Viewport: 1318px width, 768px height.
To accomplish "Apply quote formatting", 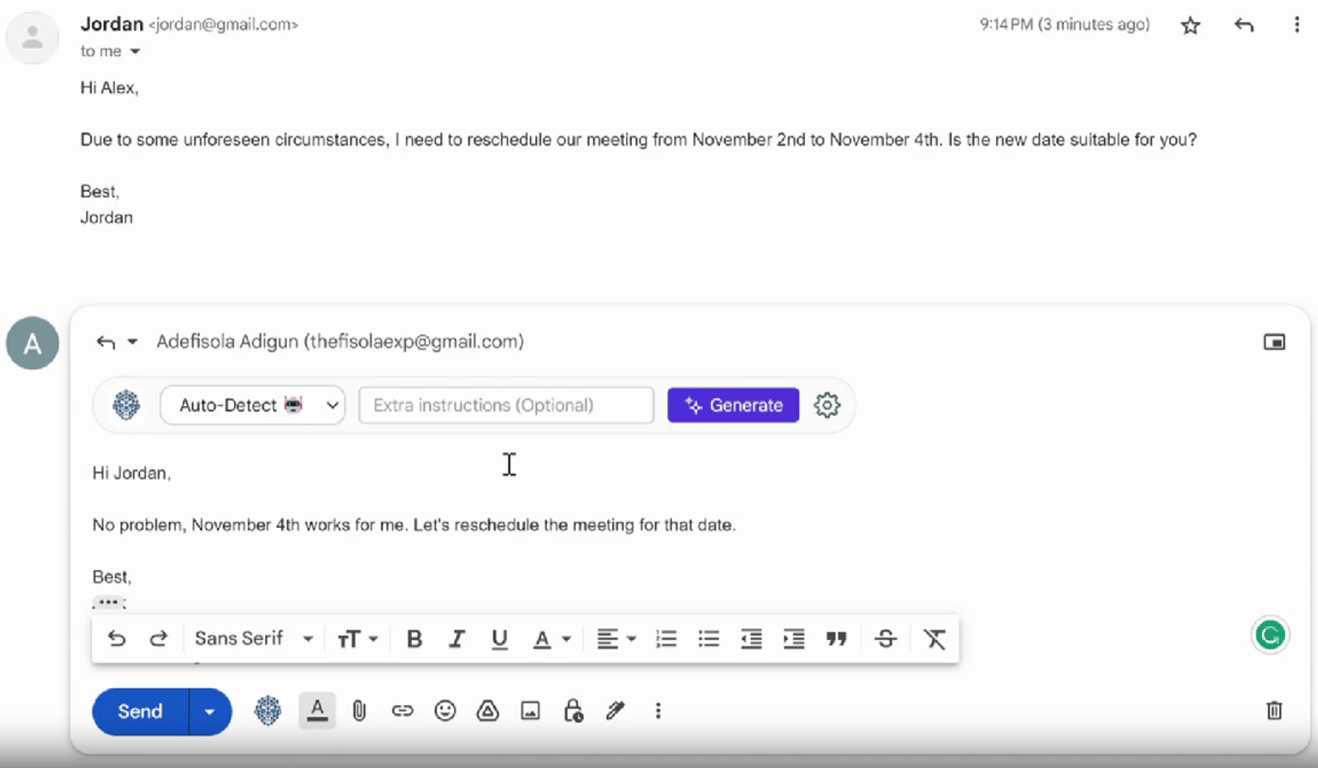I will tap(837, 639).
